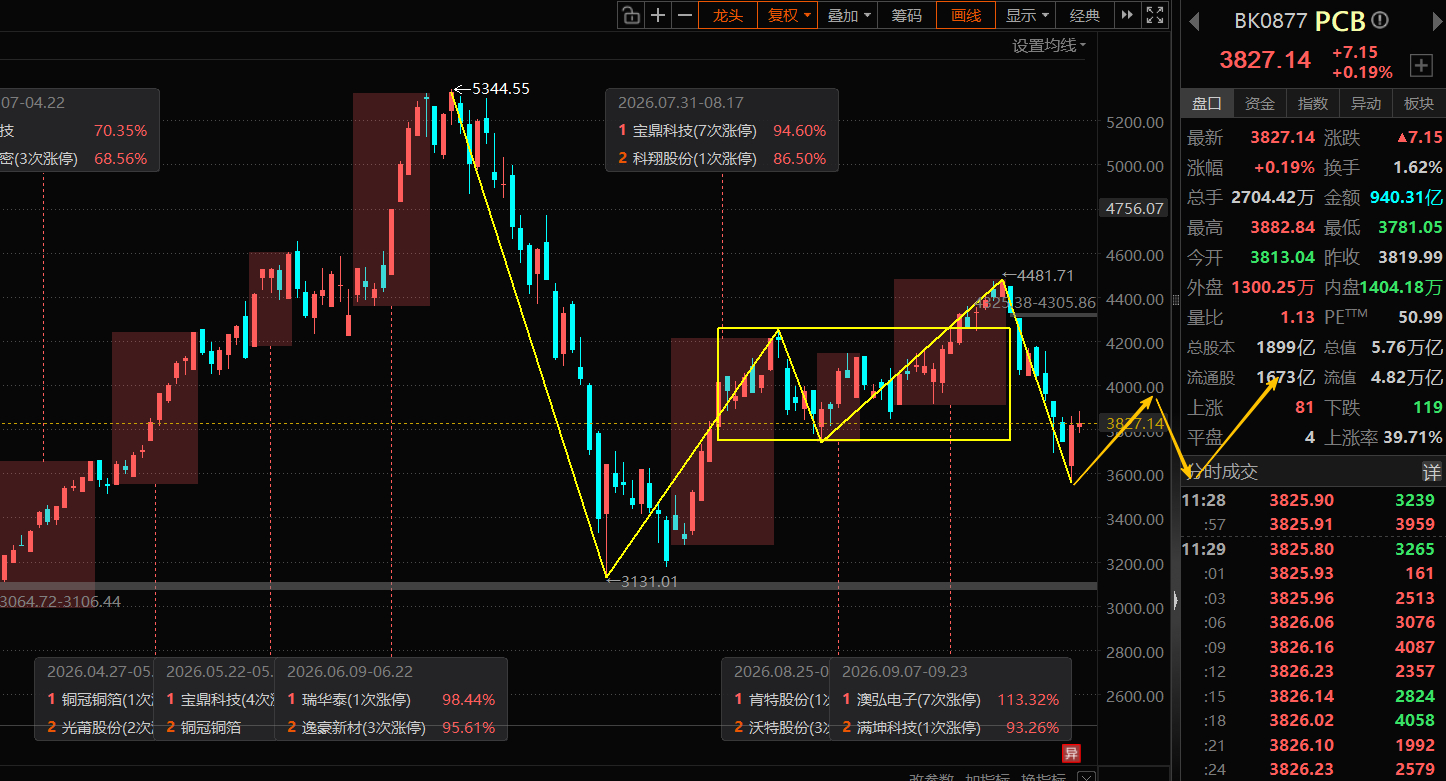Click the red 异 anomaly marker
The height and width of the screenshot is (781, 1446).
tap(1071, 753)
